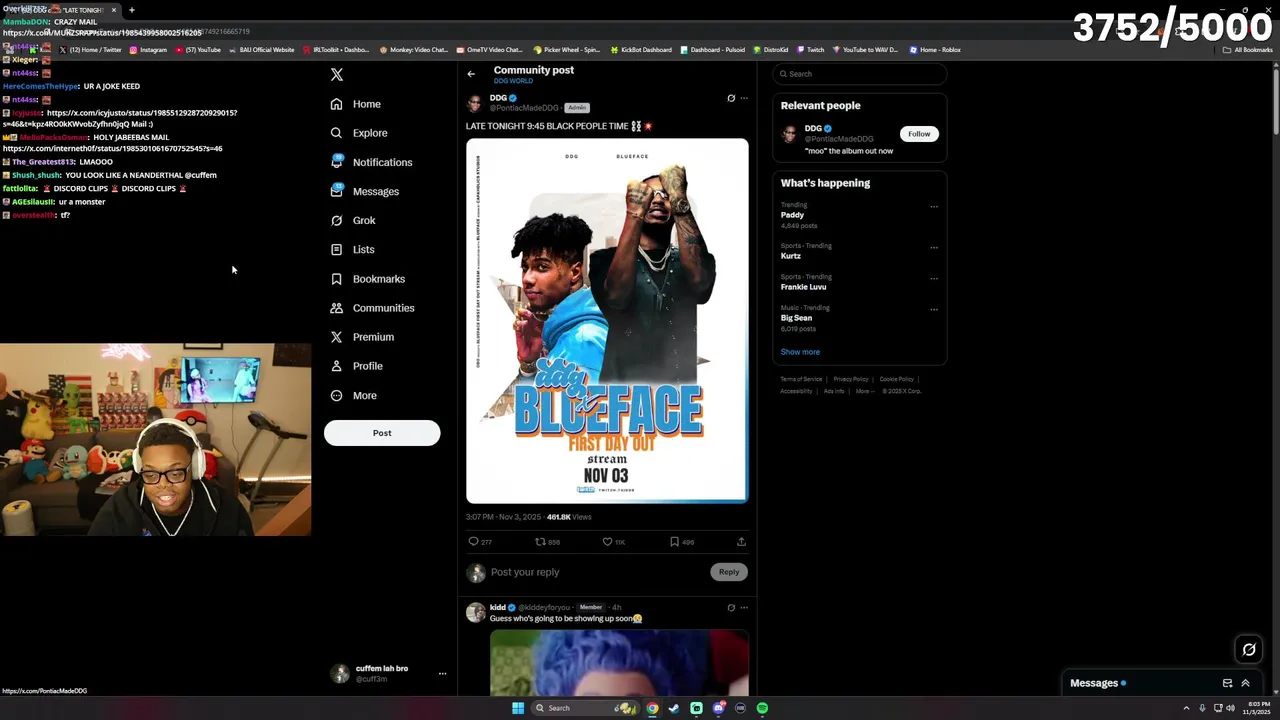This screenshot has height=720, width=1280.
Task: Click new message icon in Messages drawer
Action: click(x=1227, y=683)
